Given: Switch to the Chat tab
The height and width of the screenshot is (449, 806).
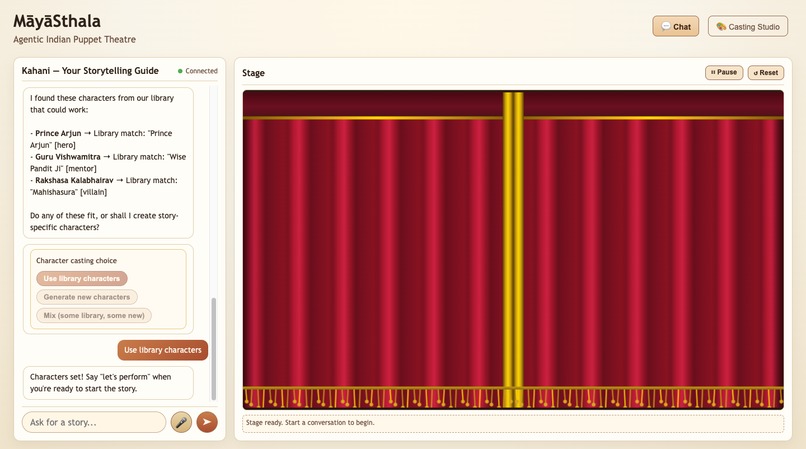Looking at the screenshot, I should 675,26.
